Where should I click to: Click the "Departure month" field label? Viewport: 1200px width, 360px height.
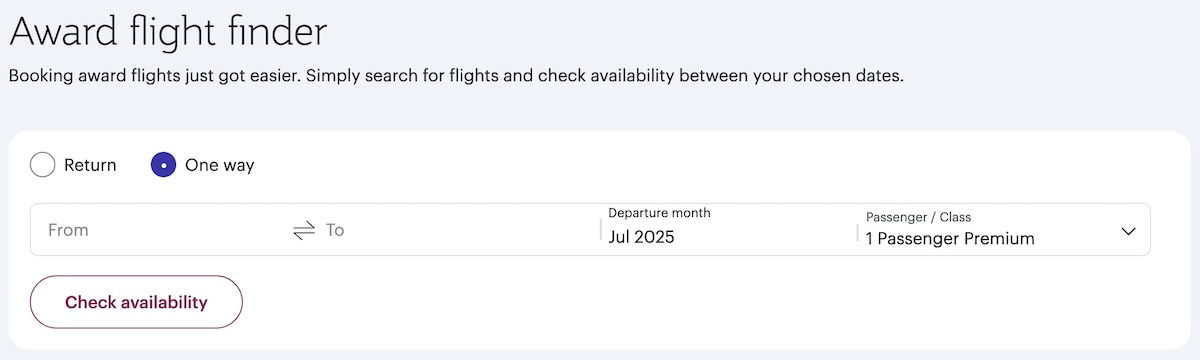coord(659,213)
